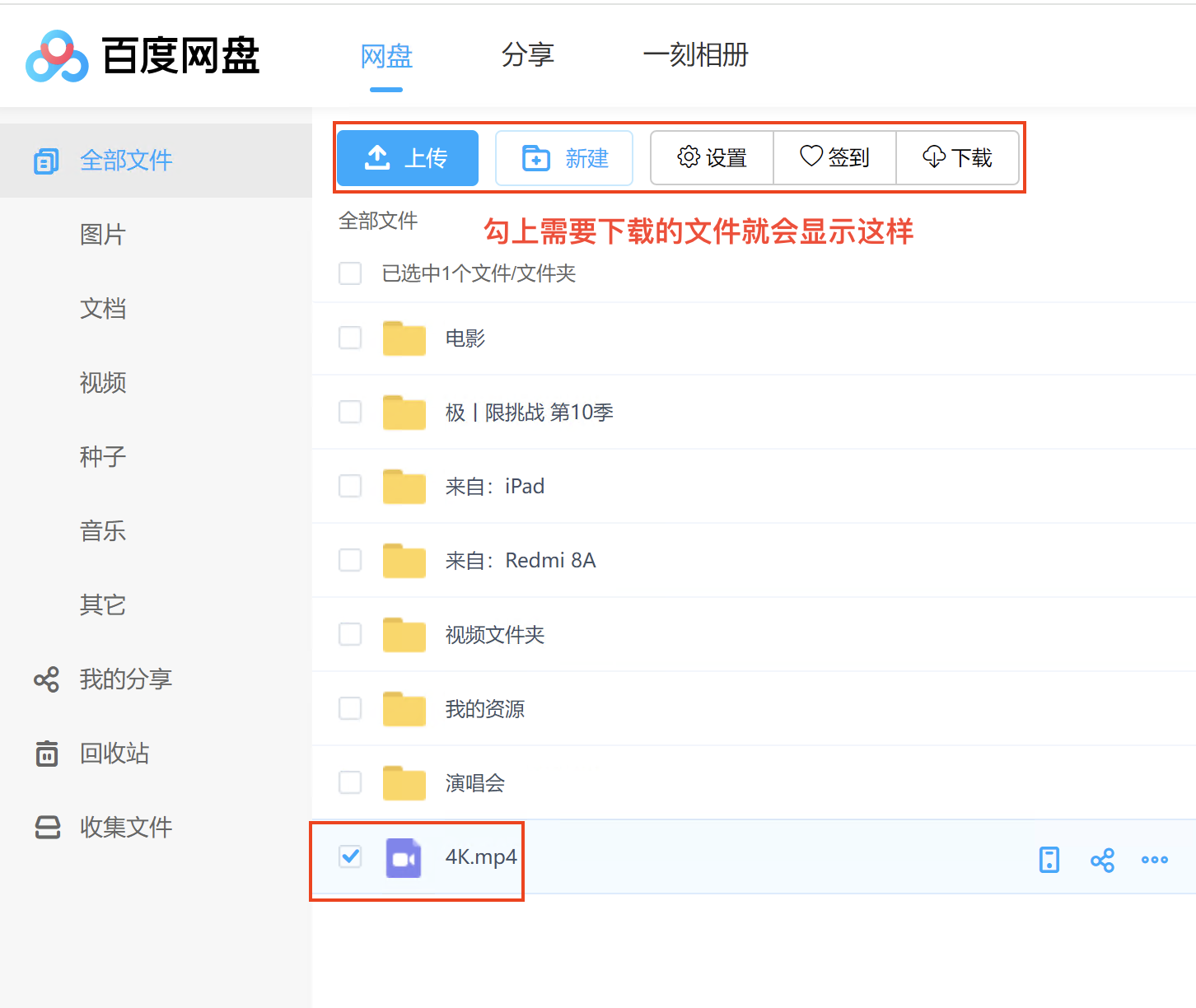
Task: Click the 全部文件 sidebar label
Action: click(126, 161)
